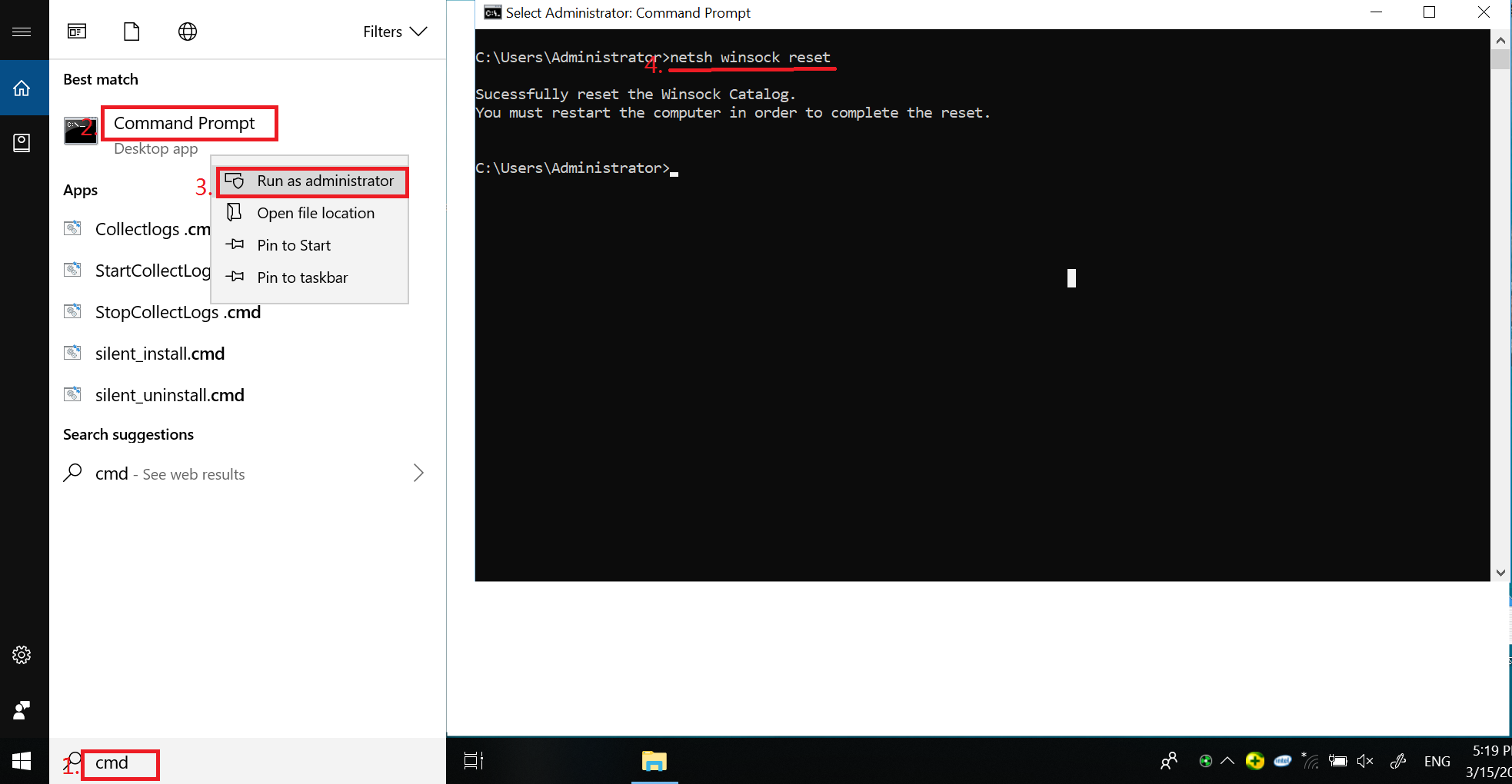
Task: Open the user account icon above Start
Action: [21, 709]
